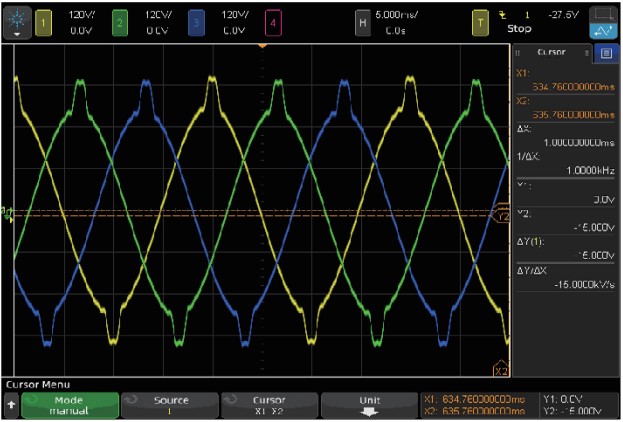The image size is (623, 422).
Task: Open the Keysight main menu logo
Action: click(17, 19)
